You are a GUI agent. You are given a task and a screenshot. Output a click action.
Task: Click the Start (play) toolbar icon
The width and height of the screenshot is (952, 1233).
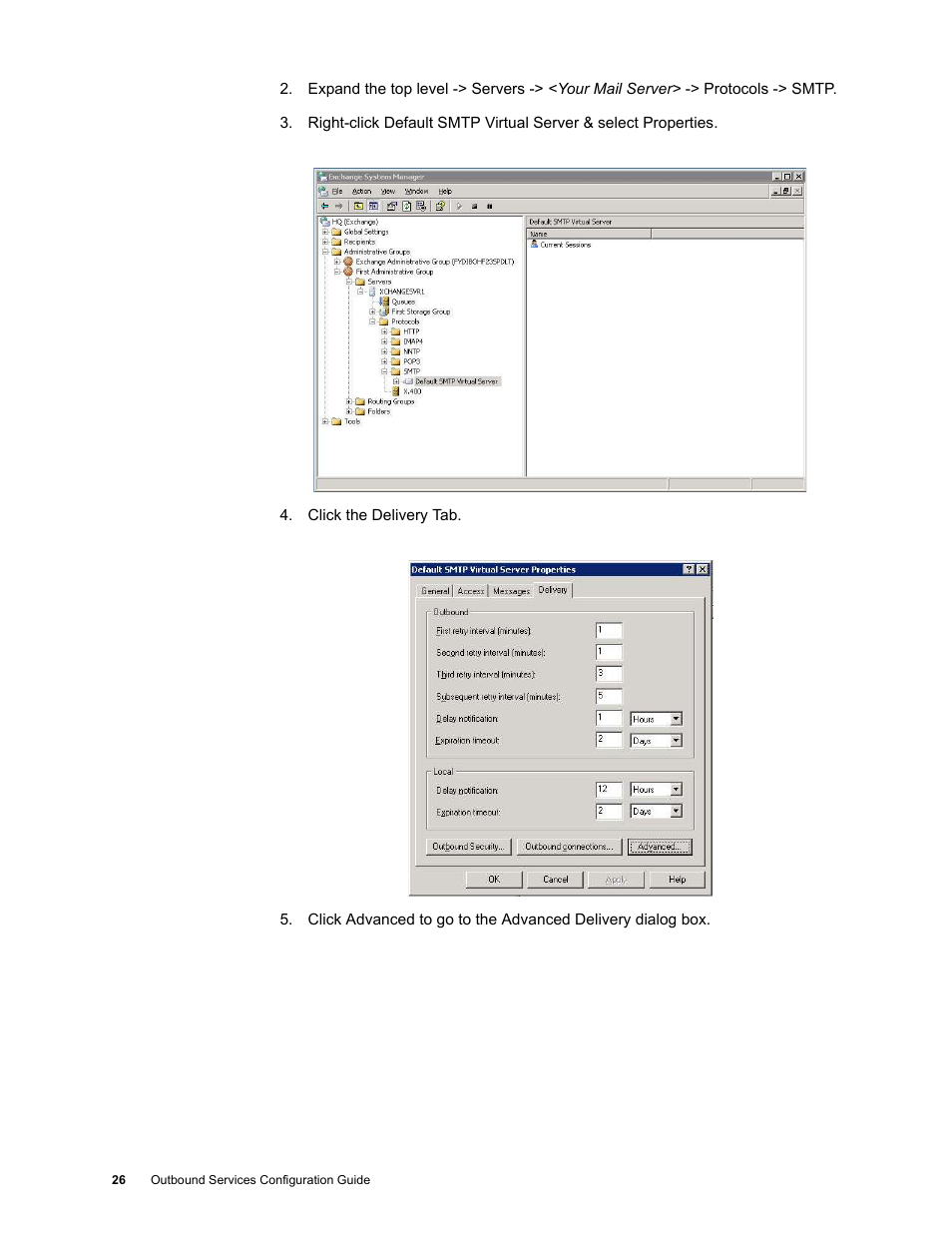459,207
